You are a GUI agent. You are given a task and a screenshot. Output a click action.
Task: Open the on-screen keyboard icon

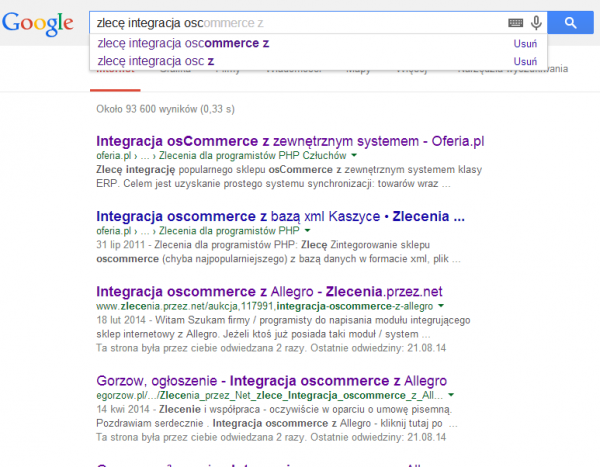(x=515, y=23)
